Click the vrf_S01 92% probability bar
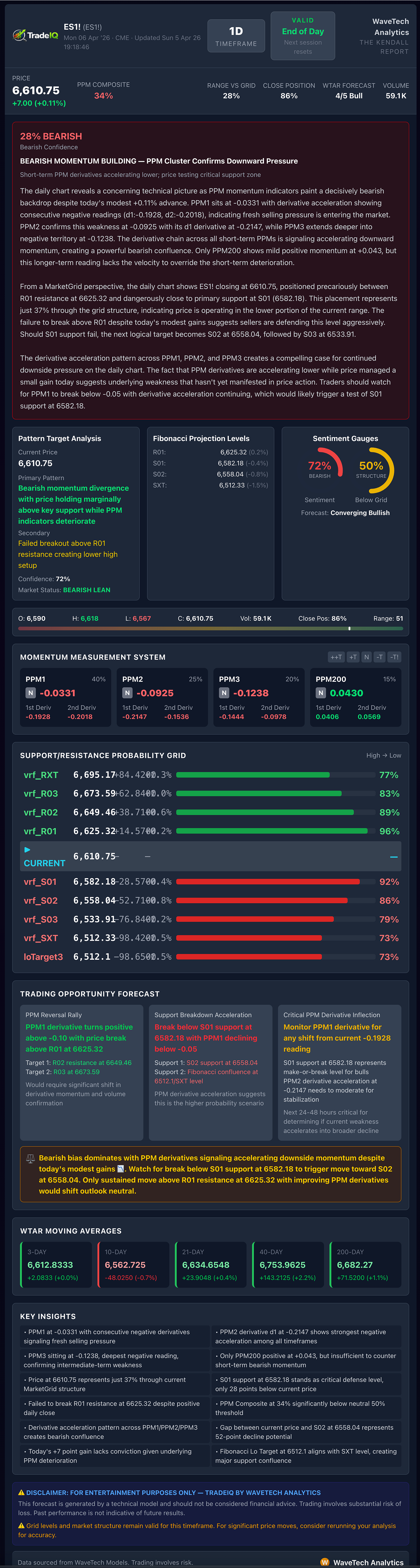The image size is (420, 1568). point(275,881)
